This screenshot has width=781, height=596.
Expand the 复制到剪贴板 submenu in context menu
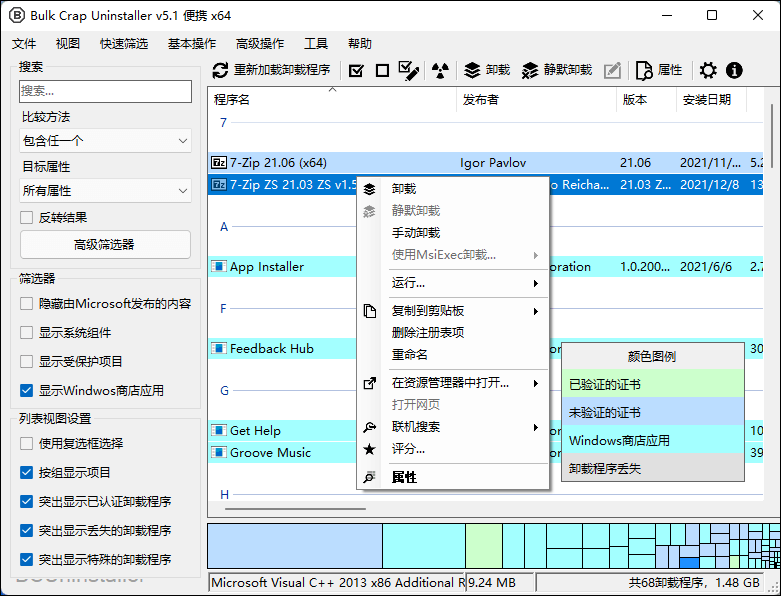coord(455,311)
